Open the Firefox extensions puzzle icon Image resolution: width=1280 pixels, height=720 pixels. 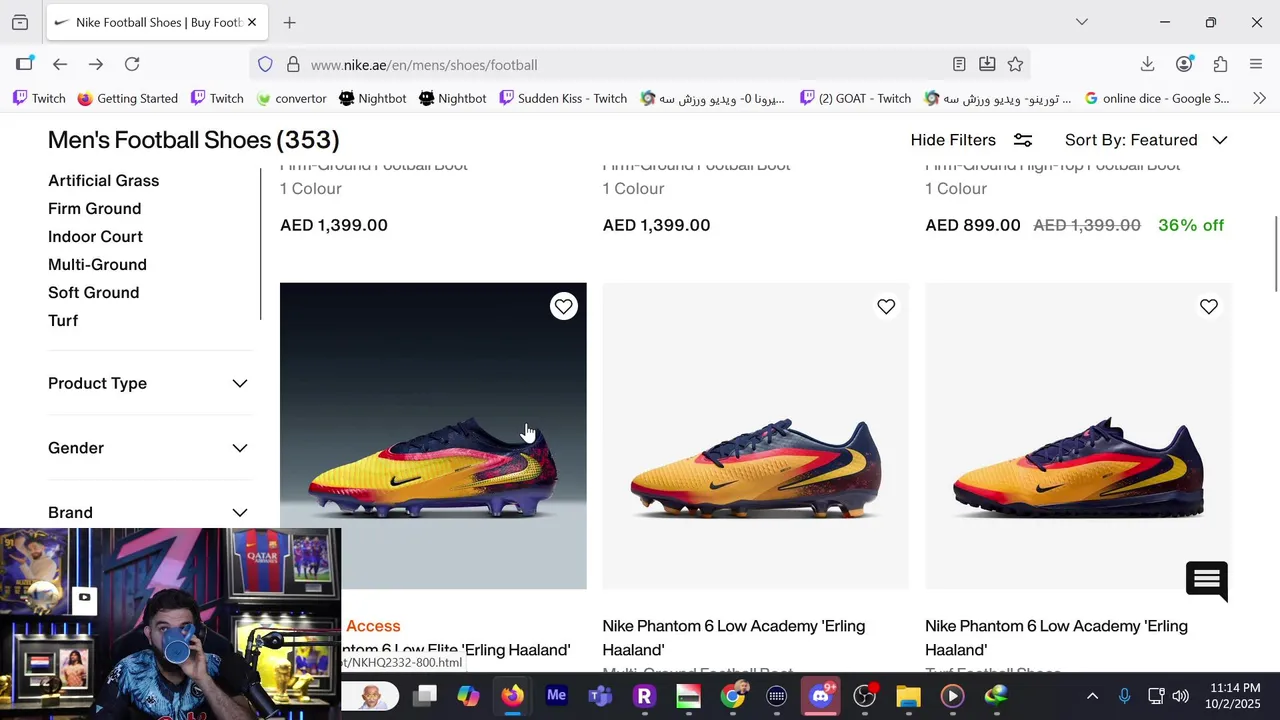click(1220, 64)
